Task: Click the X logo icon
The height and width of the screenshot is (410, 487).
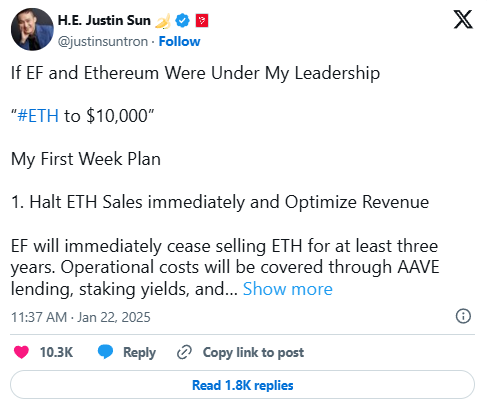Action: coord(463,19)
